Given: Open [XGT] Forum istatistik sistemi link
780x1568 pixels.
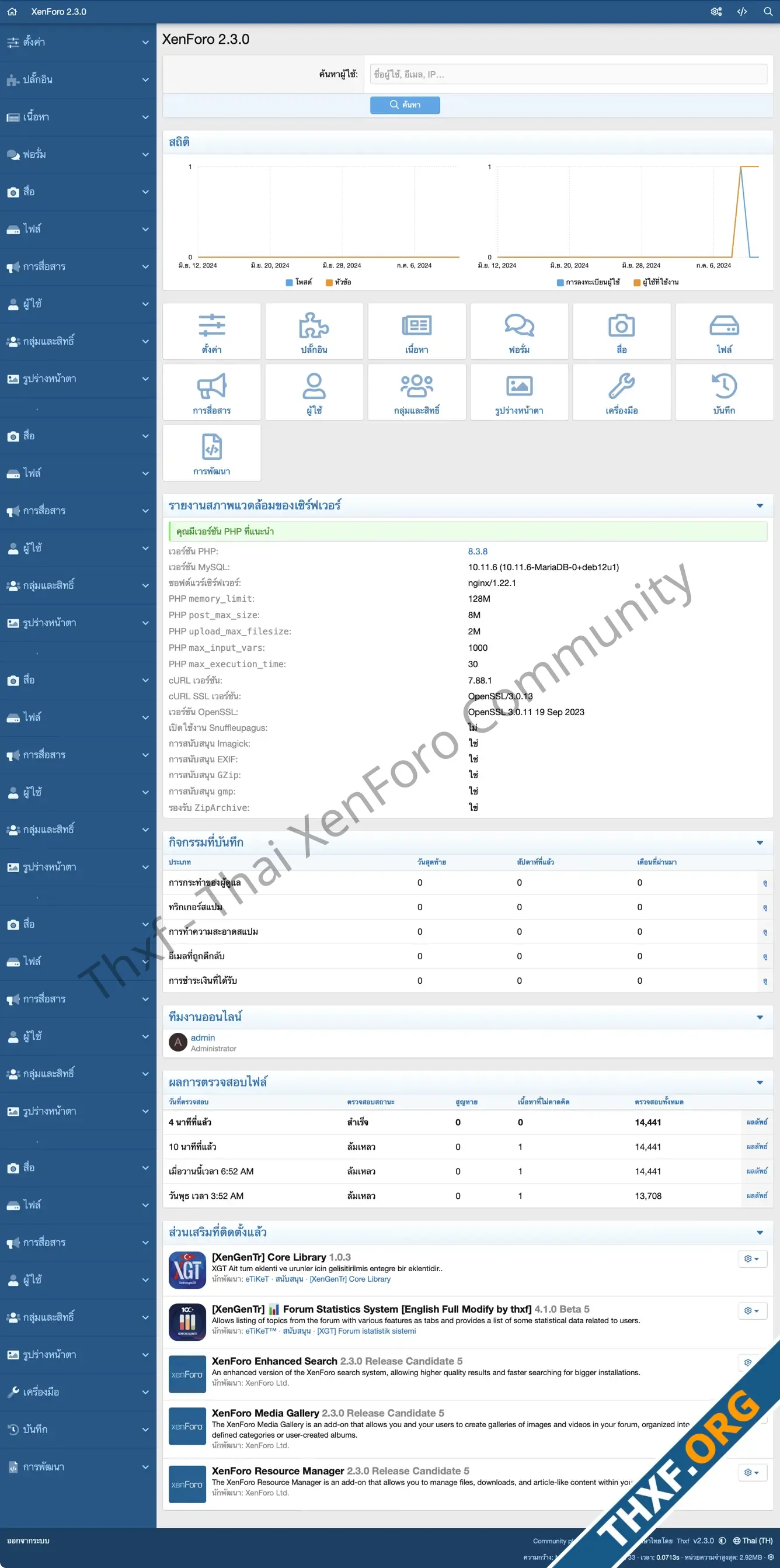Looking at the screenshot, I should (x=366, y=1331).
